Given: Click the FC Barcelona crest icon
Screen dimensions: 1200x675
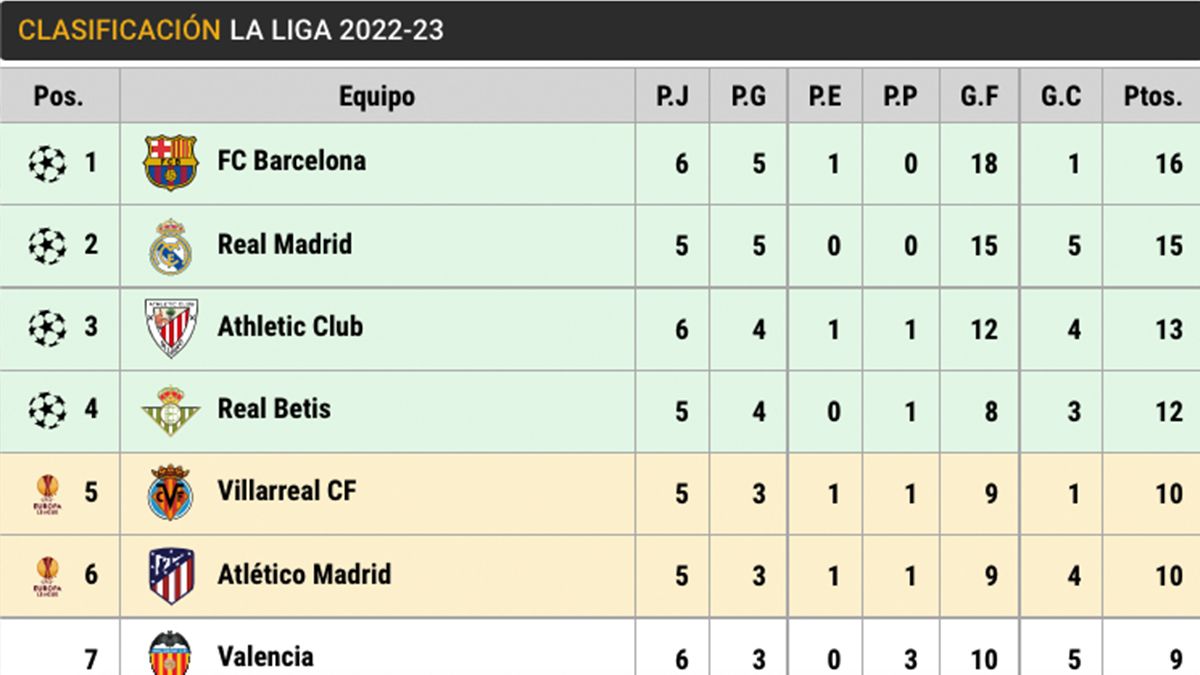Looking at the screenshot, I should pos(170,162).
